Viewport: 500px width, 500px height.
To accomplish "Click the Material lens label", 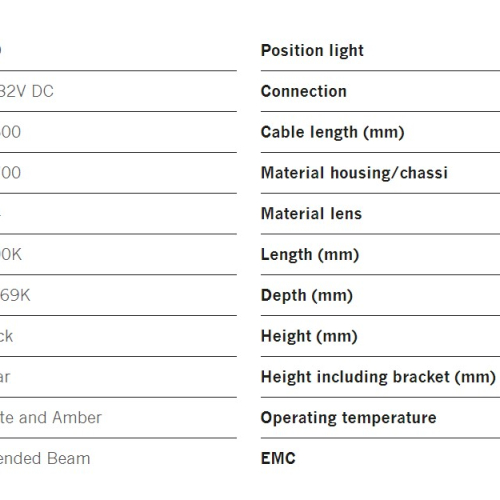I will [311, 214].
